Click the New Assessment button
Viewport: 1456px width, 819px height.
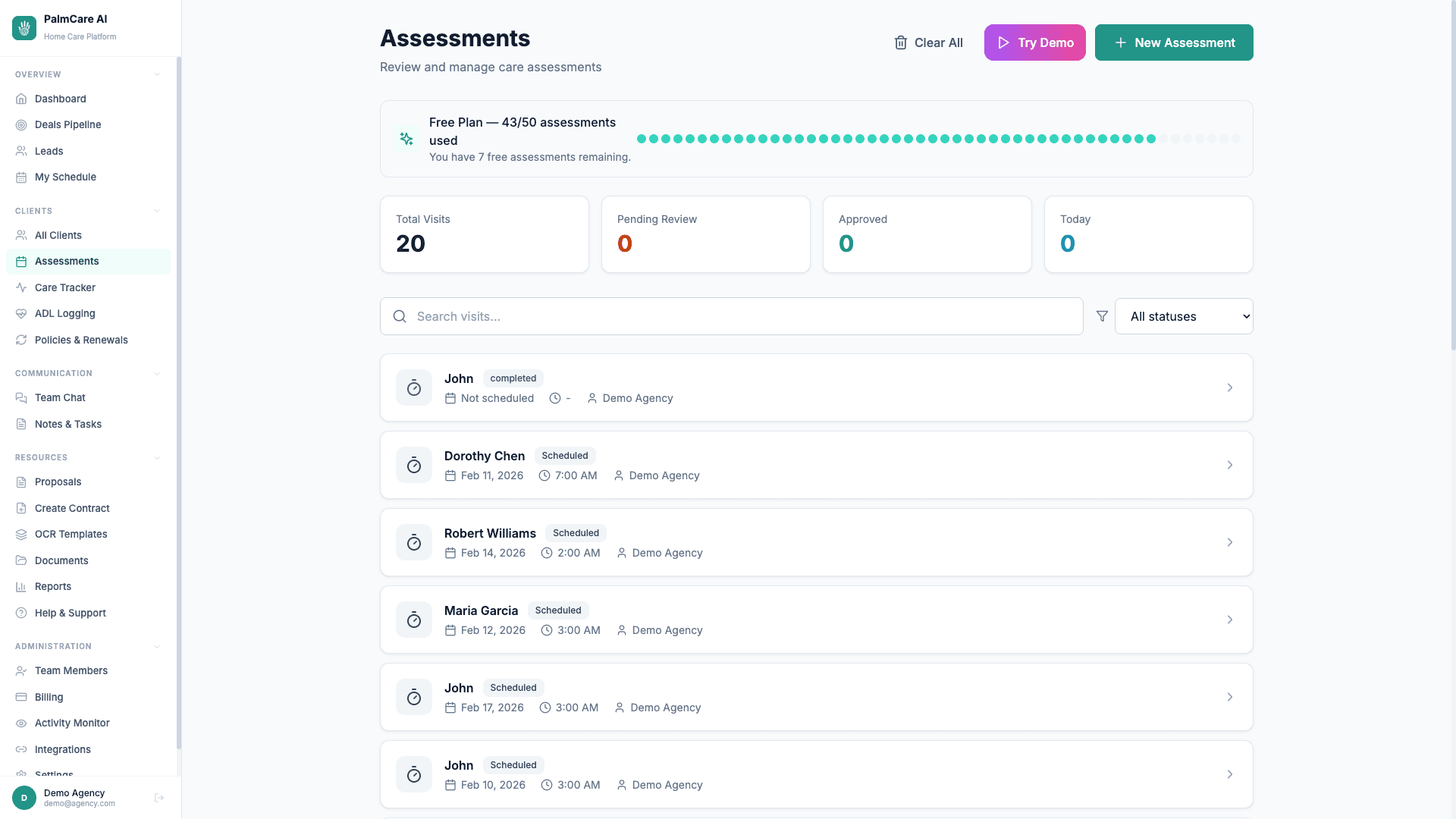pyautogui.click(x=1174, y=42)
